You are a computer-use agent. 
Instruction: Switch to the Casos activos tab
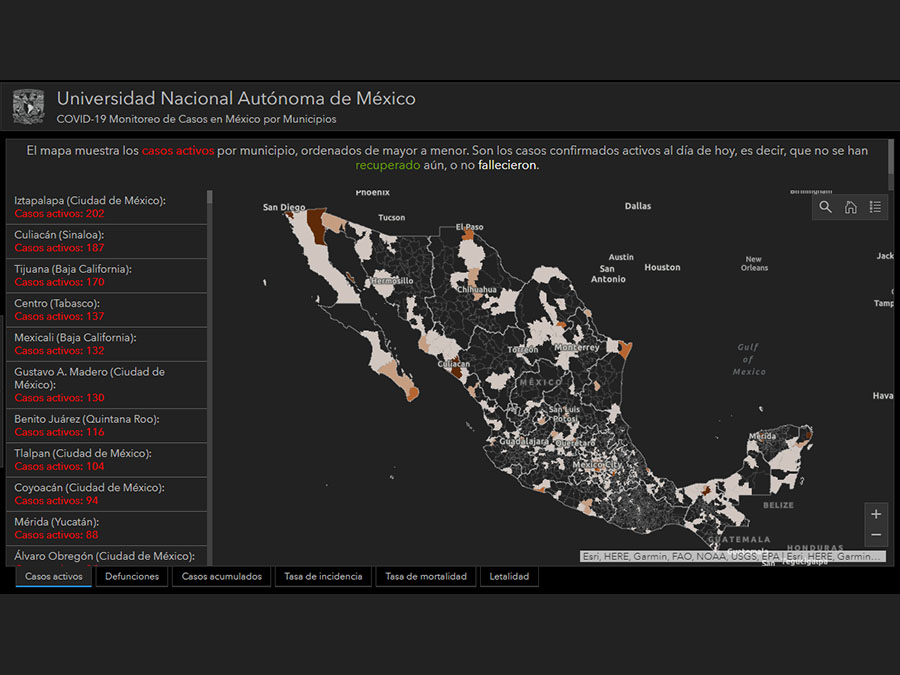coord(54,576)
